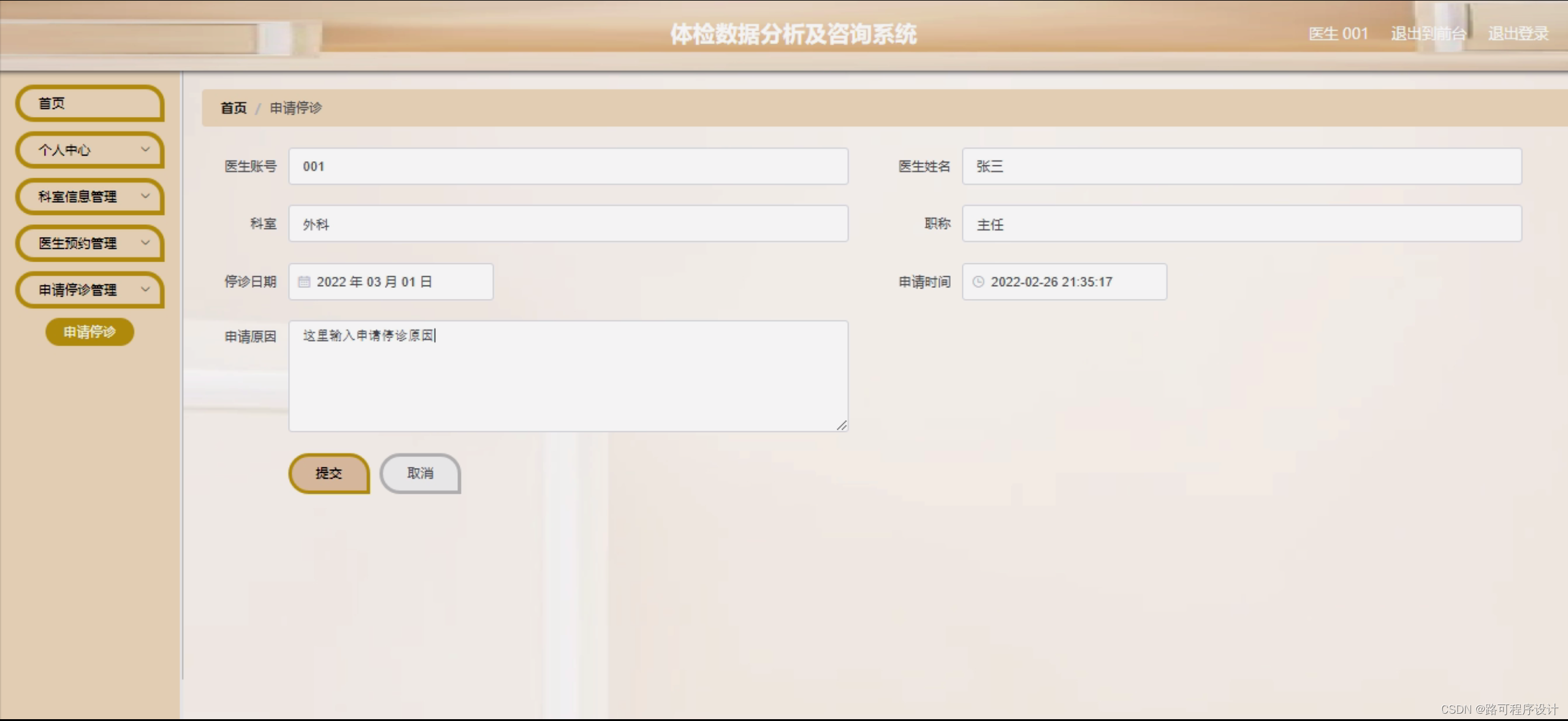Expand 医生预约管理 sidebar chevron

click(x=145, y=243)
